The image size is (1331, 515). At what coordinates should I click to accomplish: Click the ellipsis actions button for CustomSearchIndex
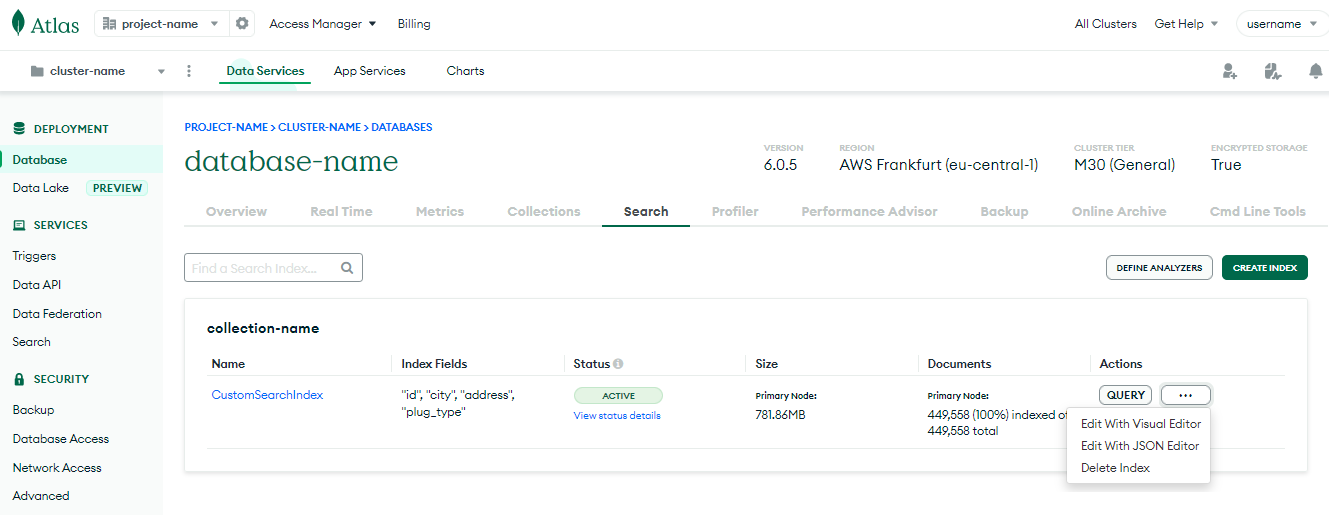point(1185,395)
